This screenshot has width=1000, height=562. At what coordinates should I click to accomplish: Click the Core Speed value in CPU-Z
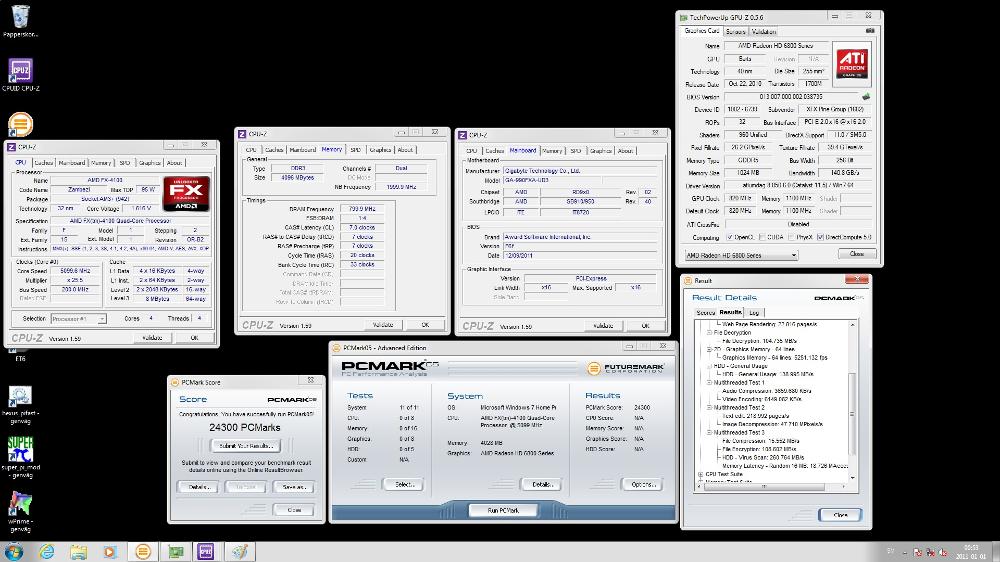coord(75,271)
